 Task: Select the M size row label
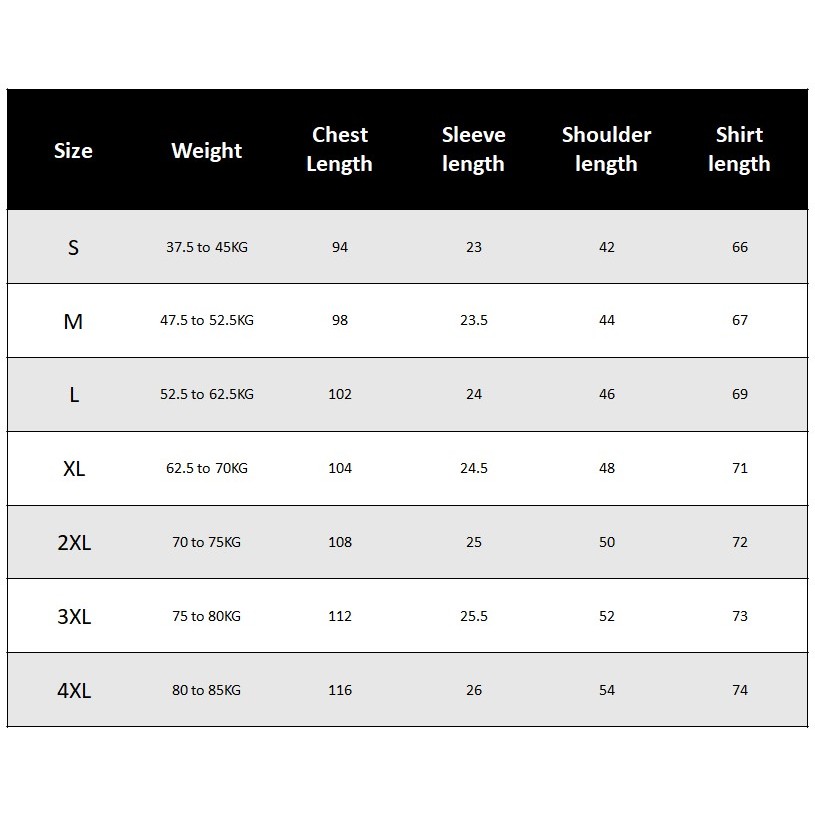pyautogui.click(x=73, y=321)
